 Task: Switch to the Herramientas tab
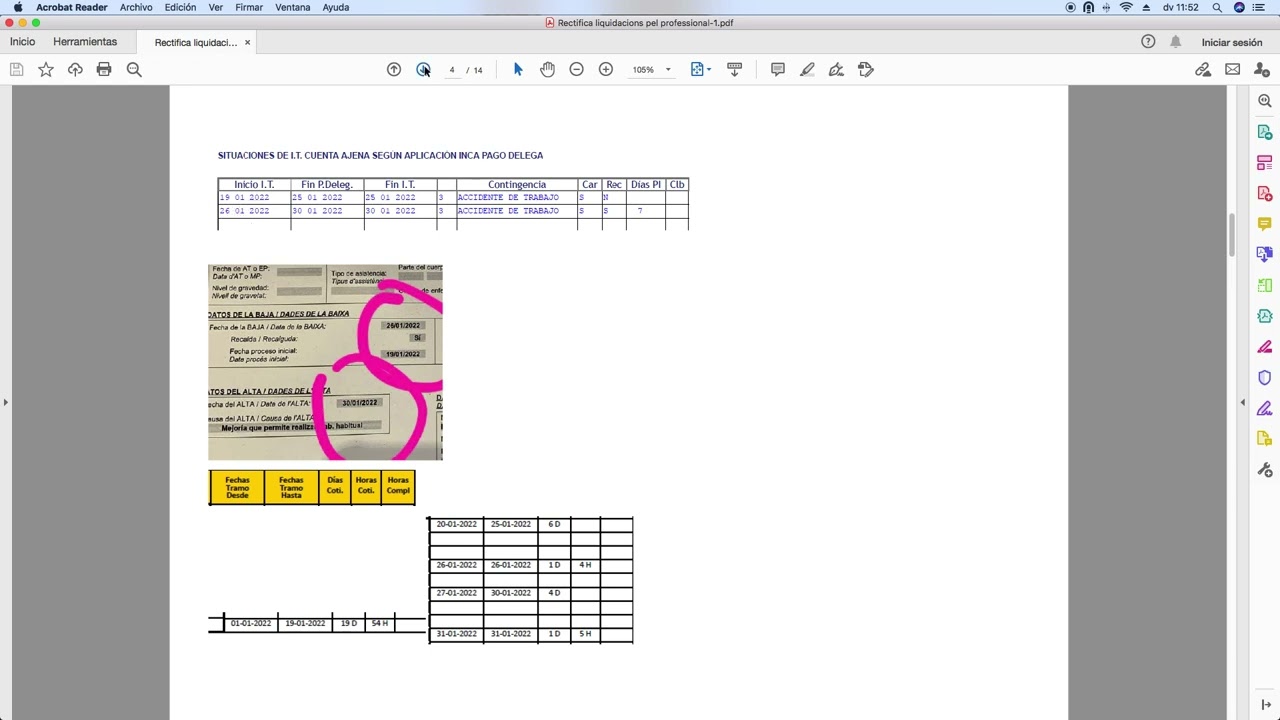point(85,42)
